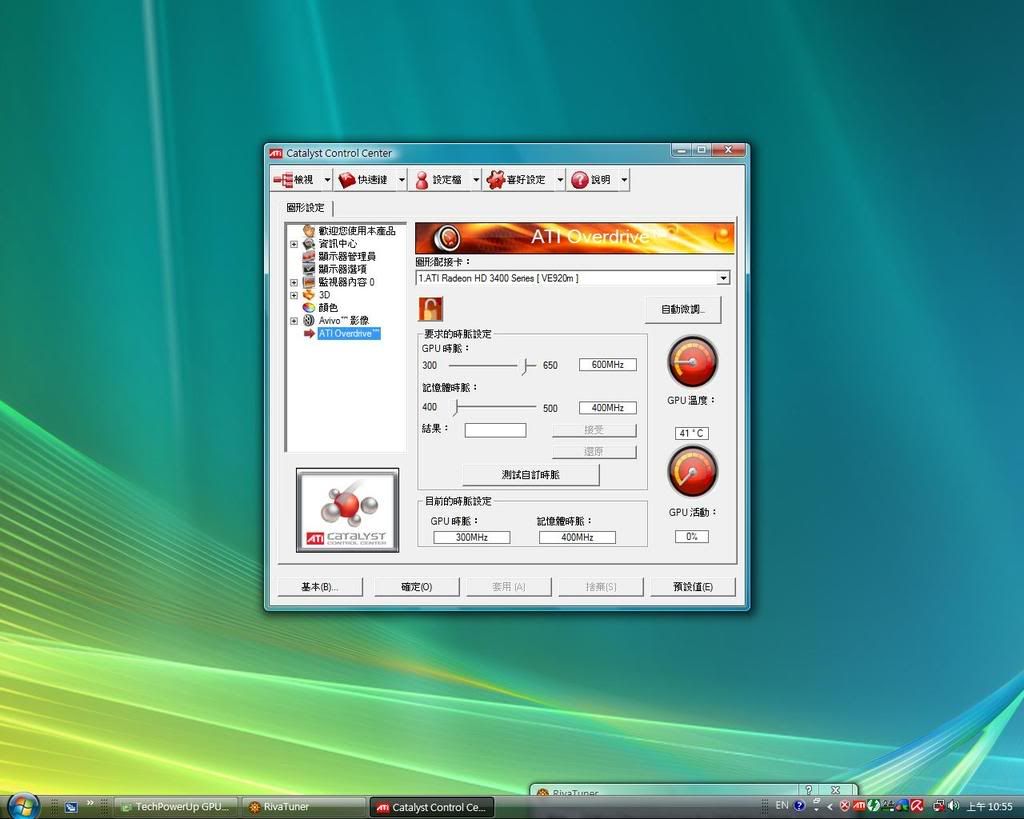Select 顯示器選項 in the tree
The image size is (1024, 819).
pos(342,269)
